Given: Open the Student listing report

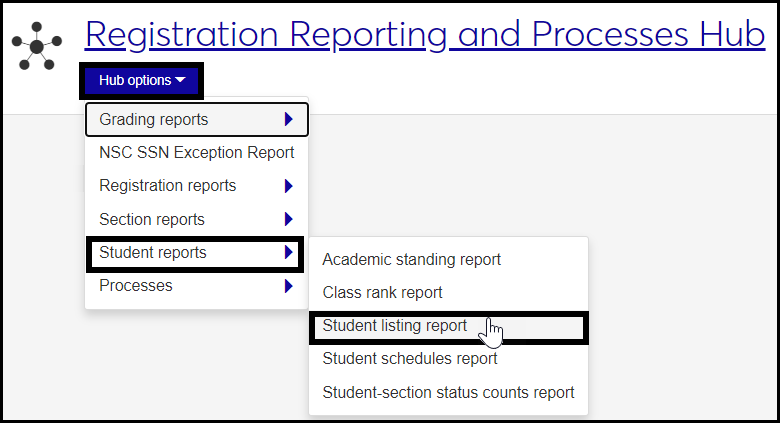Looking at the screenshot, I should (x=394, y=326).
